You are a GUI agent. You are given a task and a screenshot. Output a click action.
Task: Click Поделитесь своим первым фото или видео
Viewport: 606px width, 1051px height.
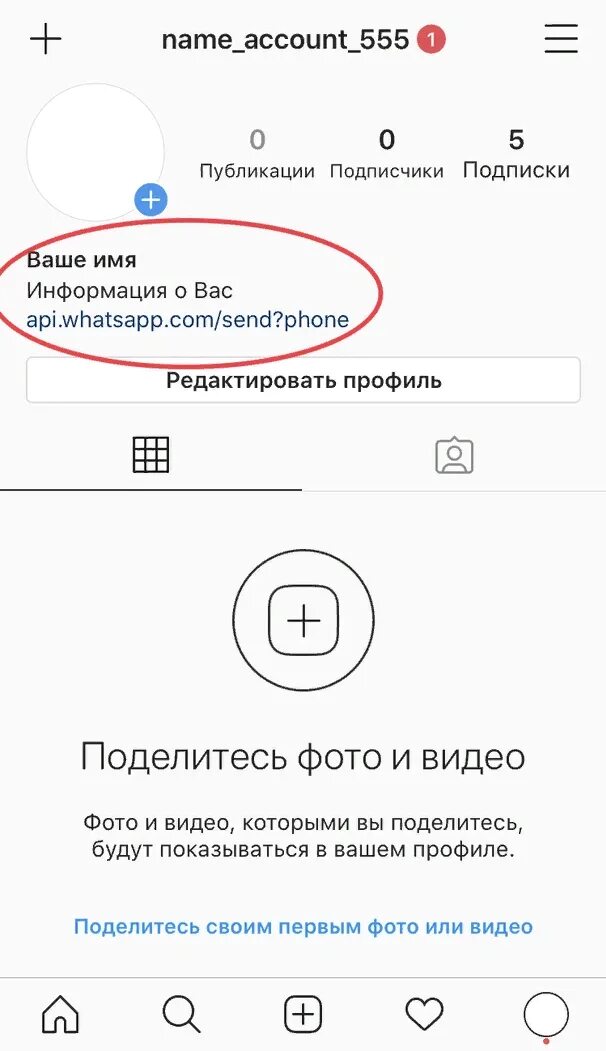(x=303, y=927)
